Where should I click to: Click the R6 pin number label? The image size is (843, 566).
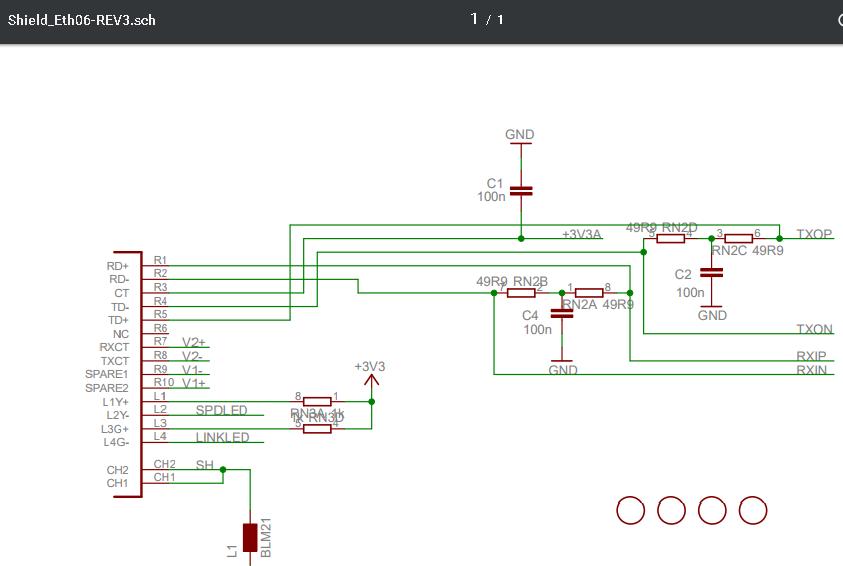pyautogui.click(x=160, y=328)
